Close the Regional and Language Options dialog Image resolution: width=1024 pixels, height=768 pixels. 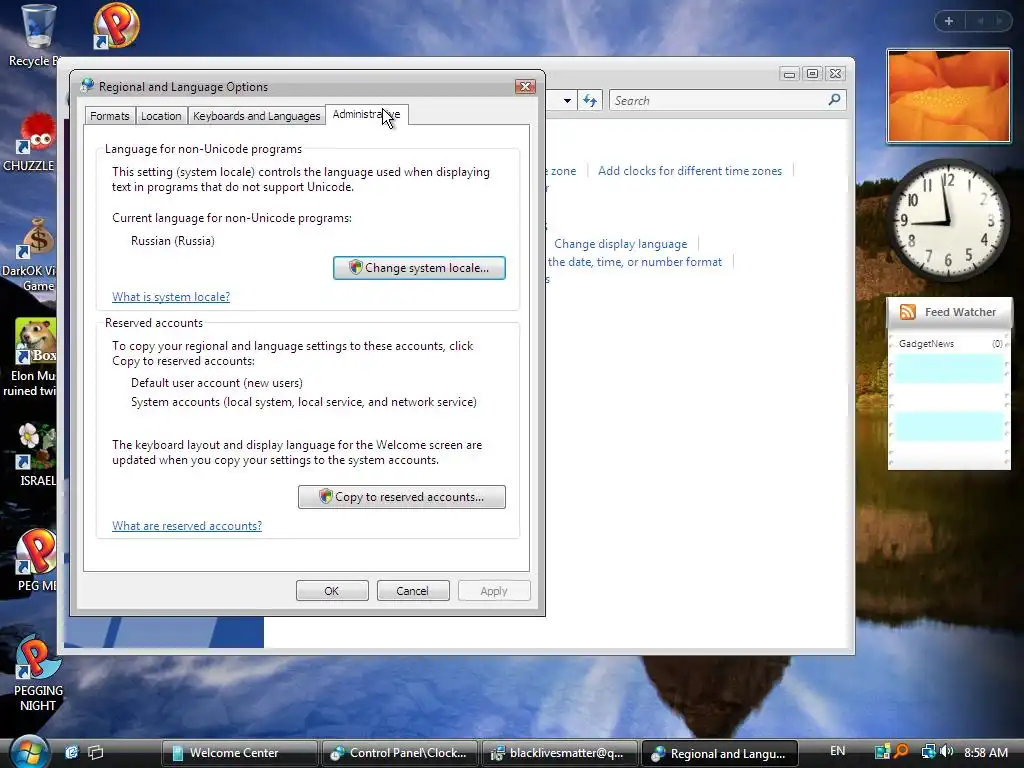coord(525,86)
